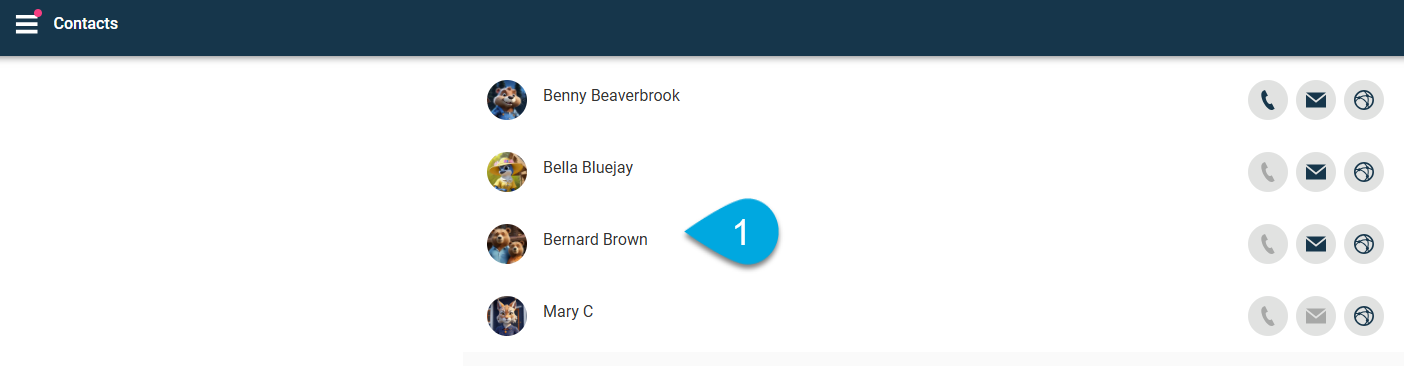Call Benny Beaverbrook via phone icon
This screenshot has height=366, width=1404.
coord(1268,100)
